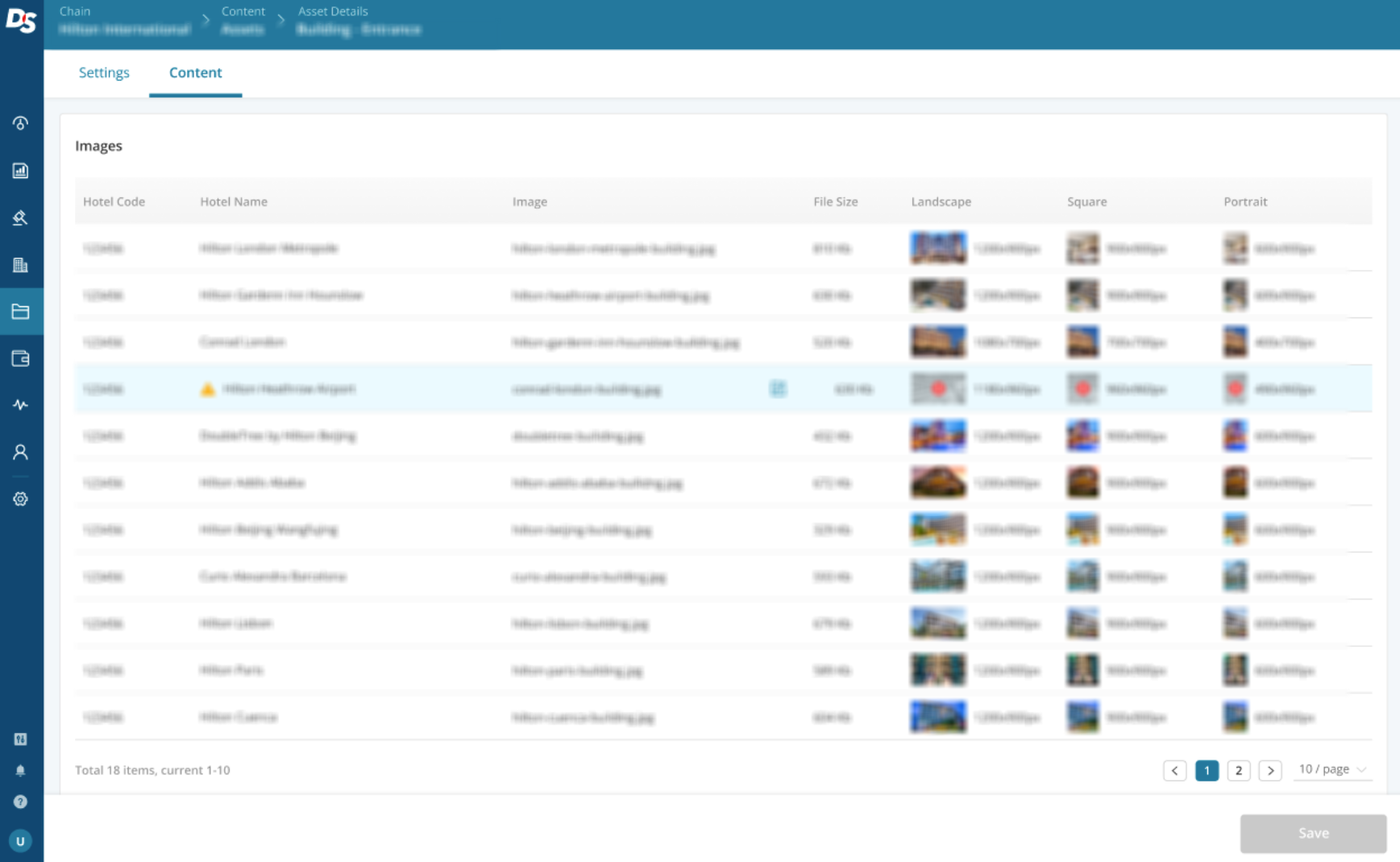Screen dimensions: 1400x862
Task: Click the Portrait column header
Action: point(1245,201)
